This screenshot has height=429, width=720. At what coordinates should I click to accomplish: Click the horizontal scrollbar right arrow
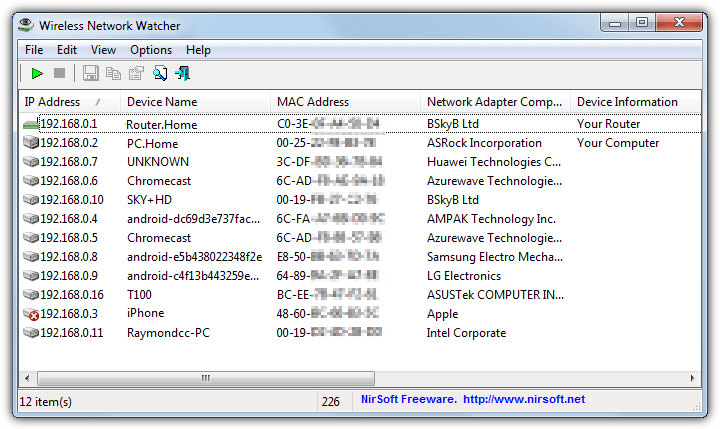(x=692, y=378)
